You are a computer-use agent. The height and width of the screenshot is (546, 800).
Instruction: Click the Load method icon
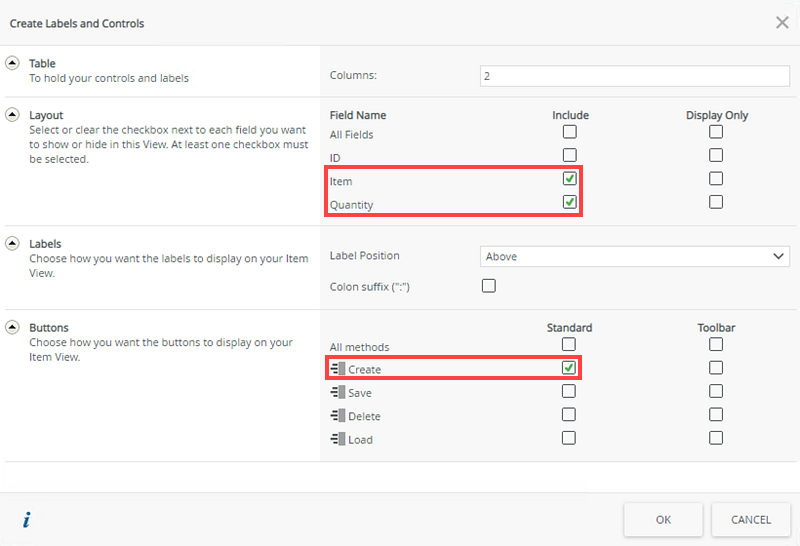[x=337, y=439]
